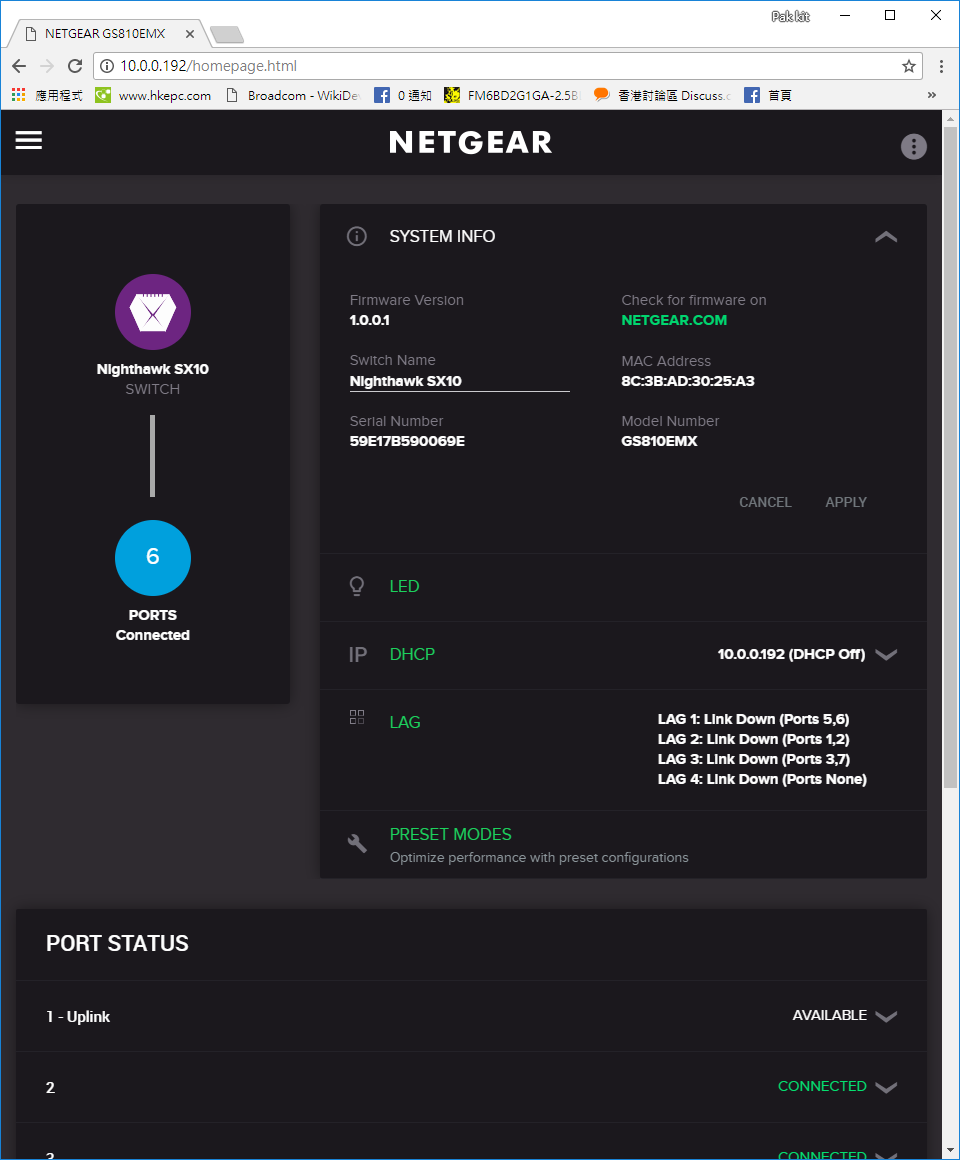Click the System Info heading
The height and width of the screenshot is (1160, 960).
[442, 237]
